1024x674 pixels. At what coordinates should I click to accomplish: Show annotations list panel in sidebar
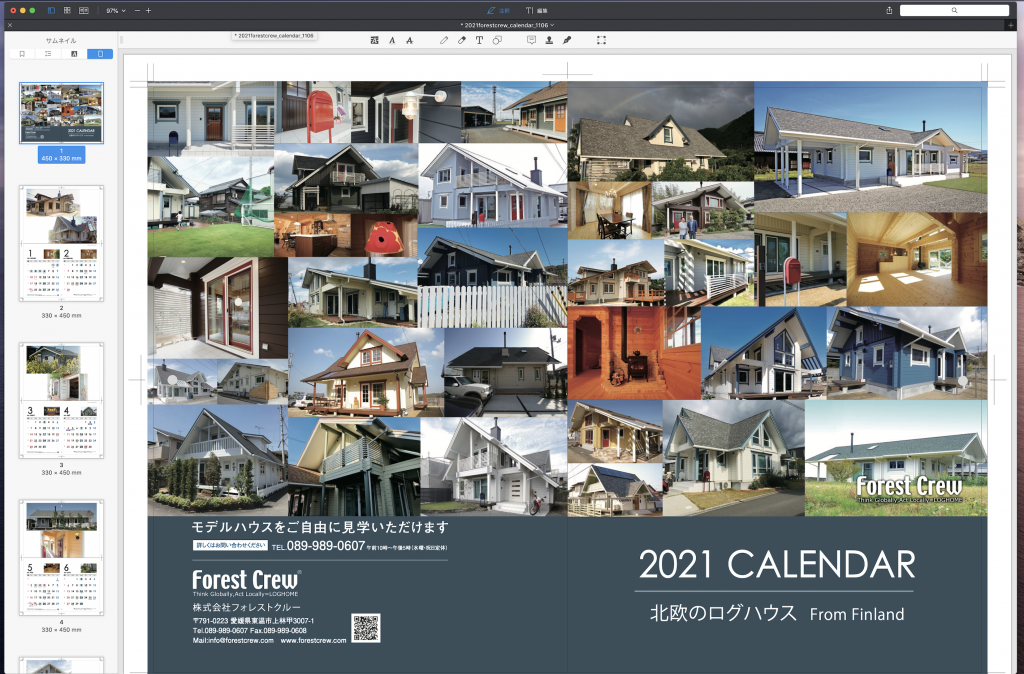74,54
